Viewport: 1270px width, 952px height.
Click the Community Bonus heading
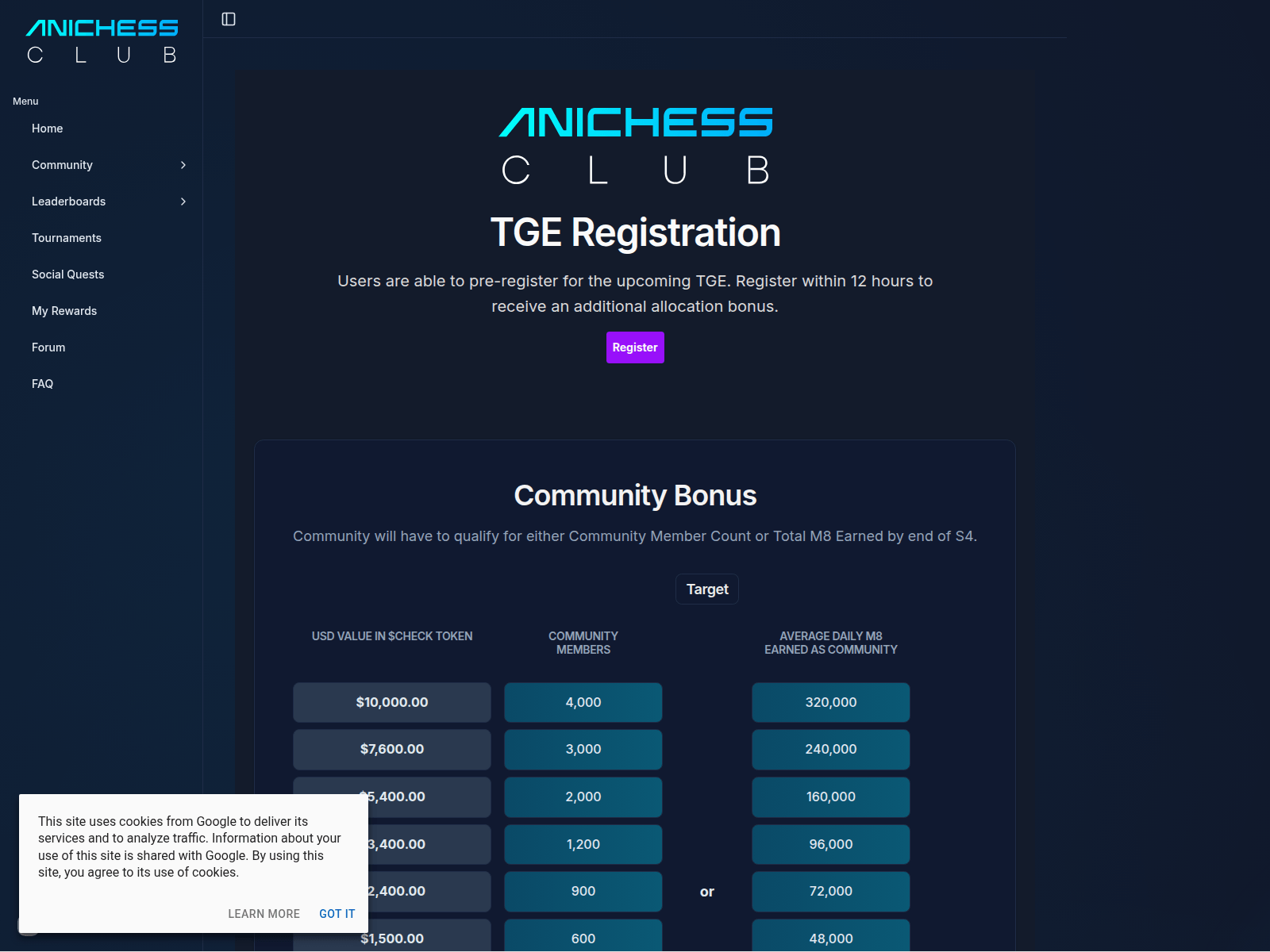click(635, 495)
